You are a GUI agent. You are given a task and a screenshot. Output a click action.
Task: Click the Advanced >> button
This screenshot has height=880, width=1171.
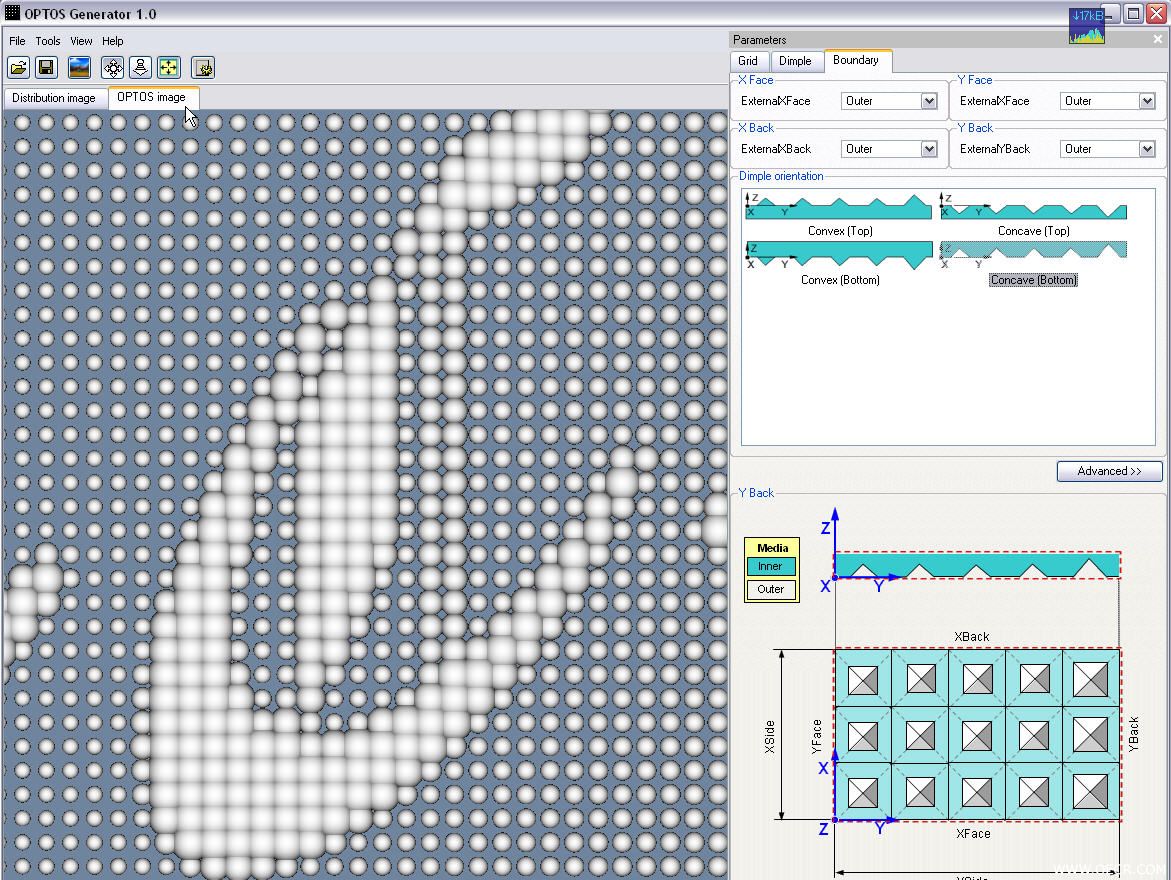1109,471
